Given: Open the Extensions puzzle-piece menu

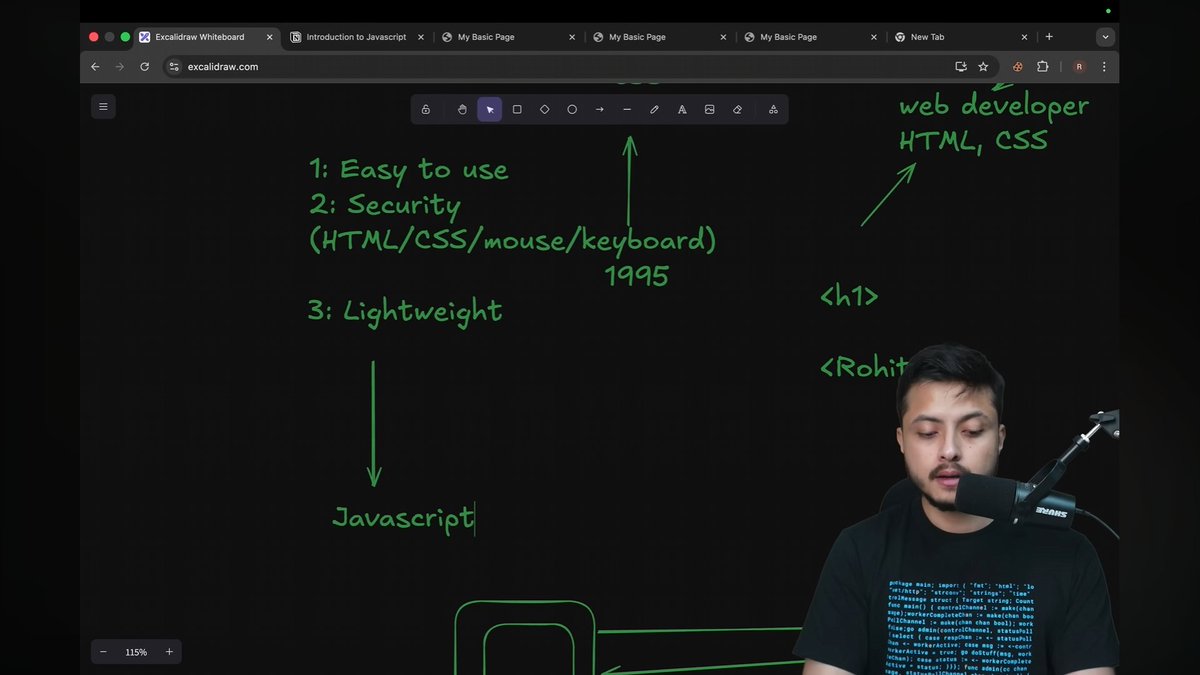Looking at the screenshot, I should pyautogui.click(x=1043, y=67).
